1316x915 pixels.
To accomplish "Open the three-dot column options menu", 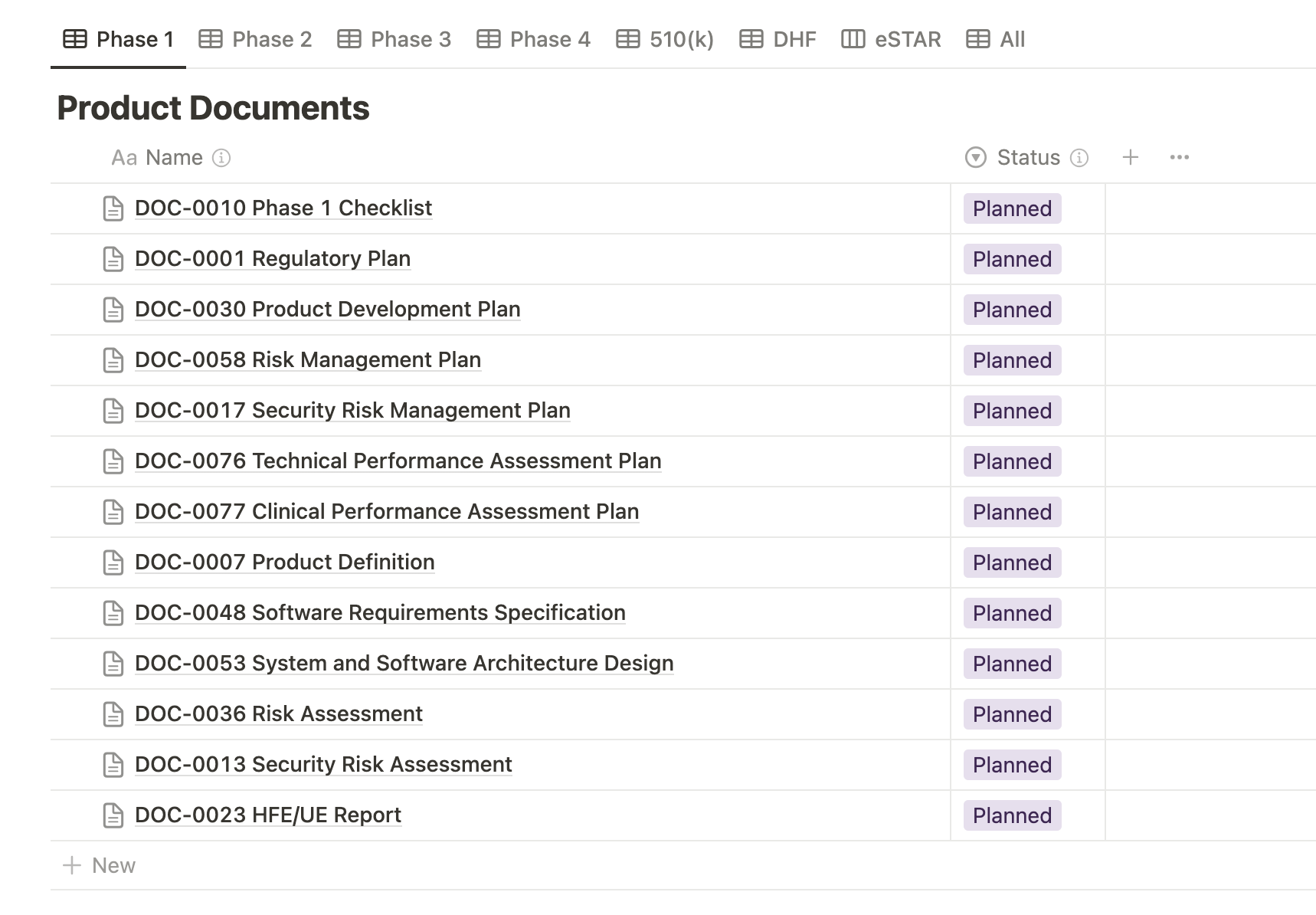I will click(1179, 158).
